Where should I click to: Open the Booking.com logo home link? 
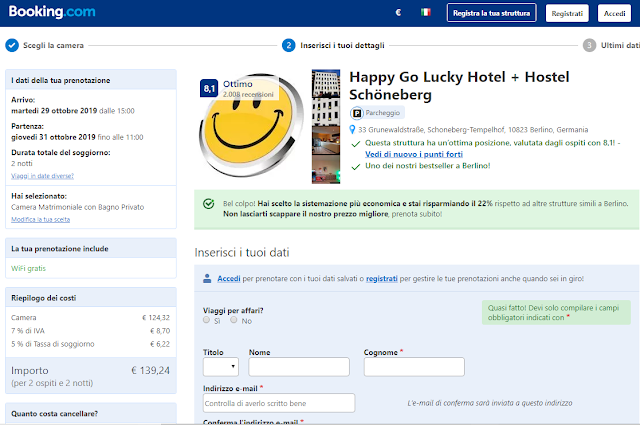pos(52,12)
